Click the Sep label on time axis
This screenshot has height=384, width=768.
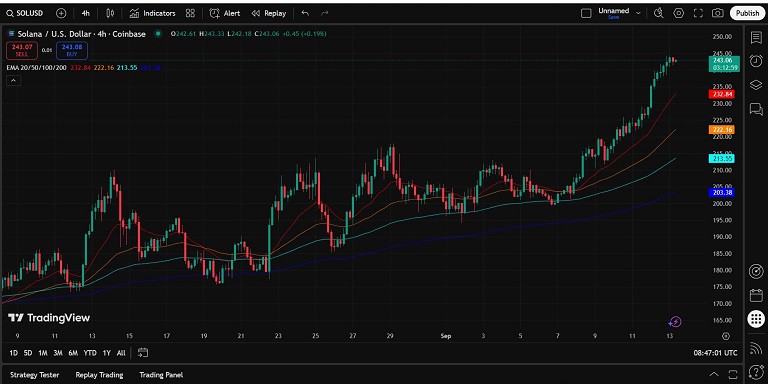click(446, 336)
